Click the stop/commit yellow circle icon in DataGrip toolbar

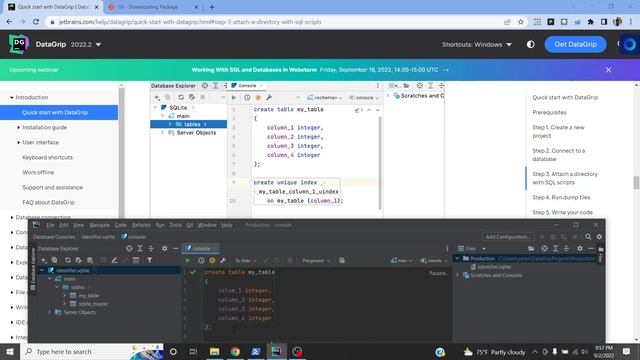click(x=212, y=260)
